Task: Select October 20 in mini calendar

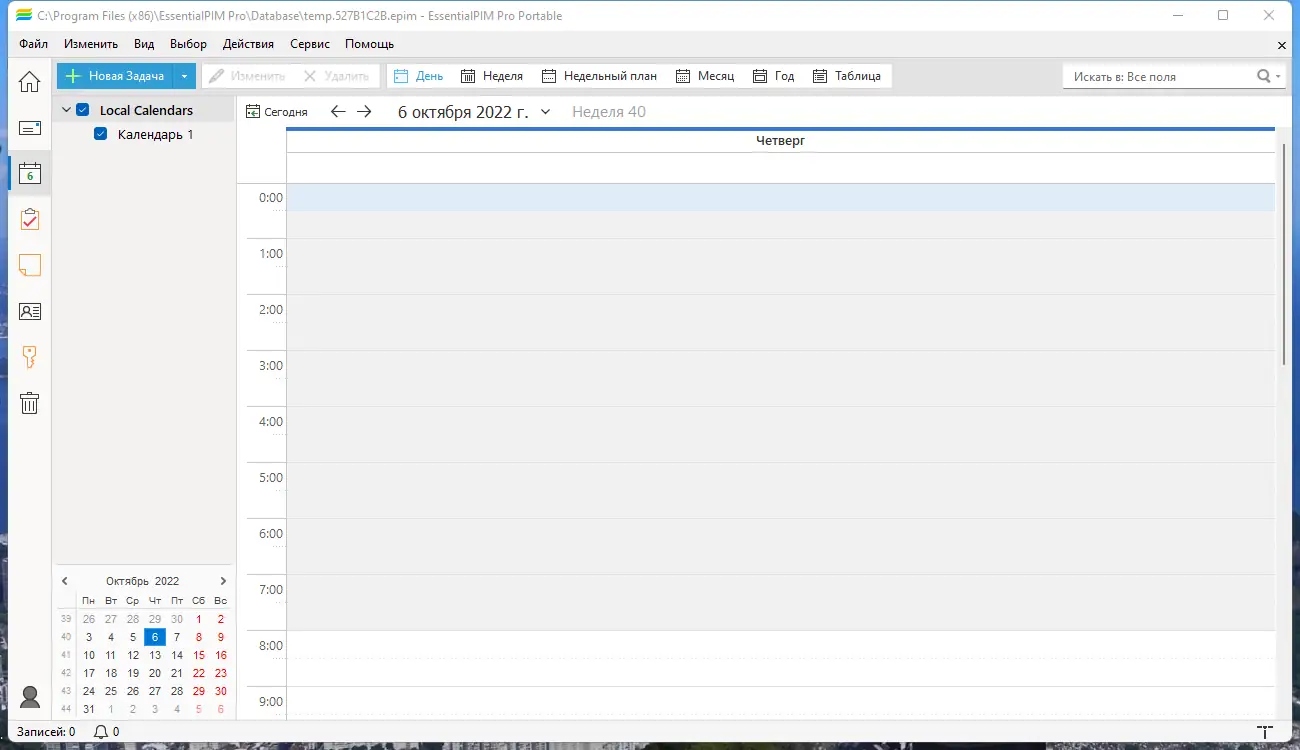Action: click(155, 673)
